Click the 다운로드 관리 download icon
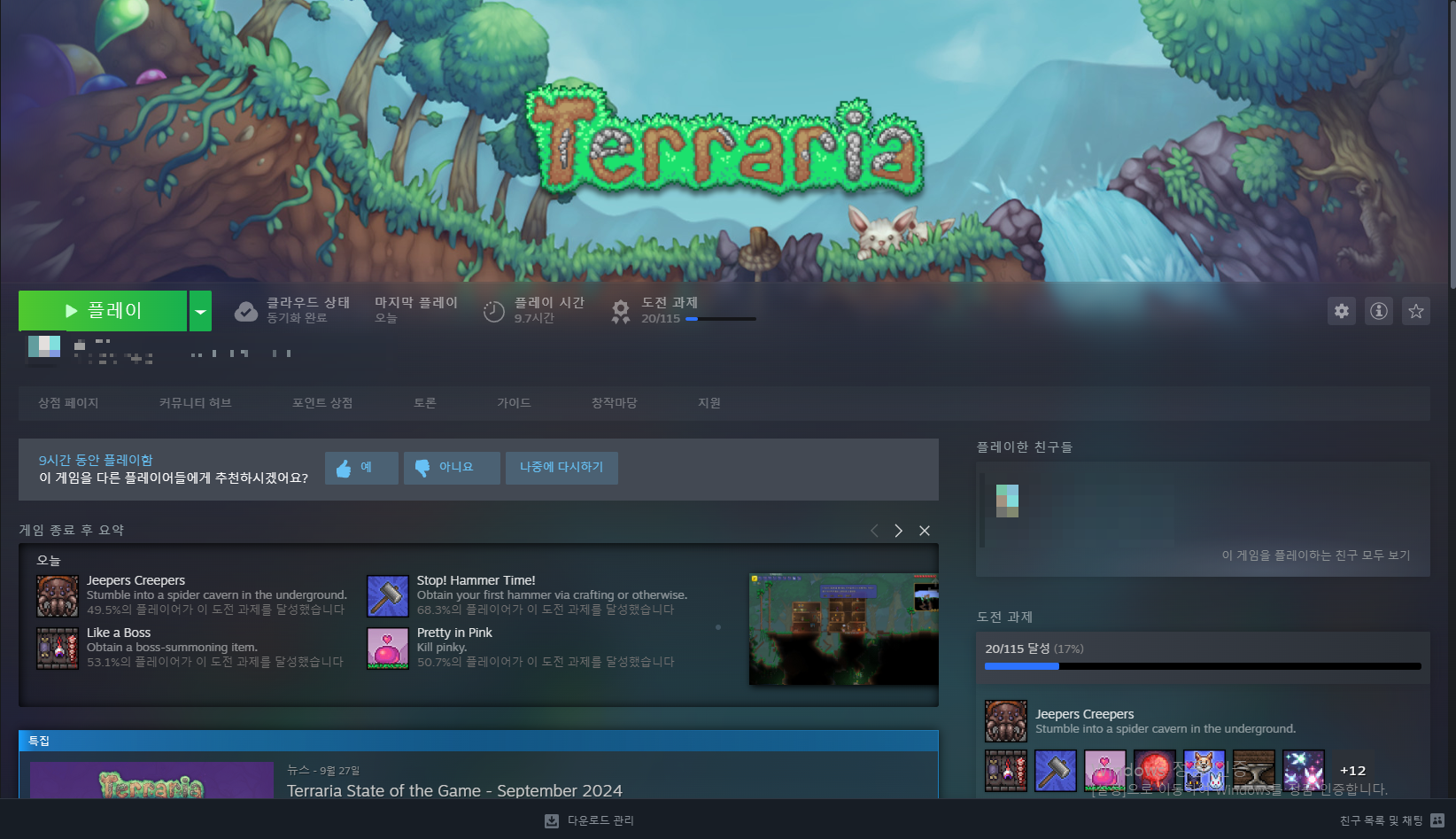1456x839 pixels. (x=552, y=821)
